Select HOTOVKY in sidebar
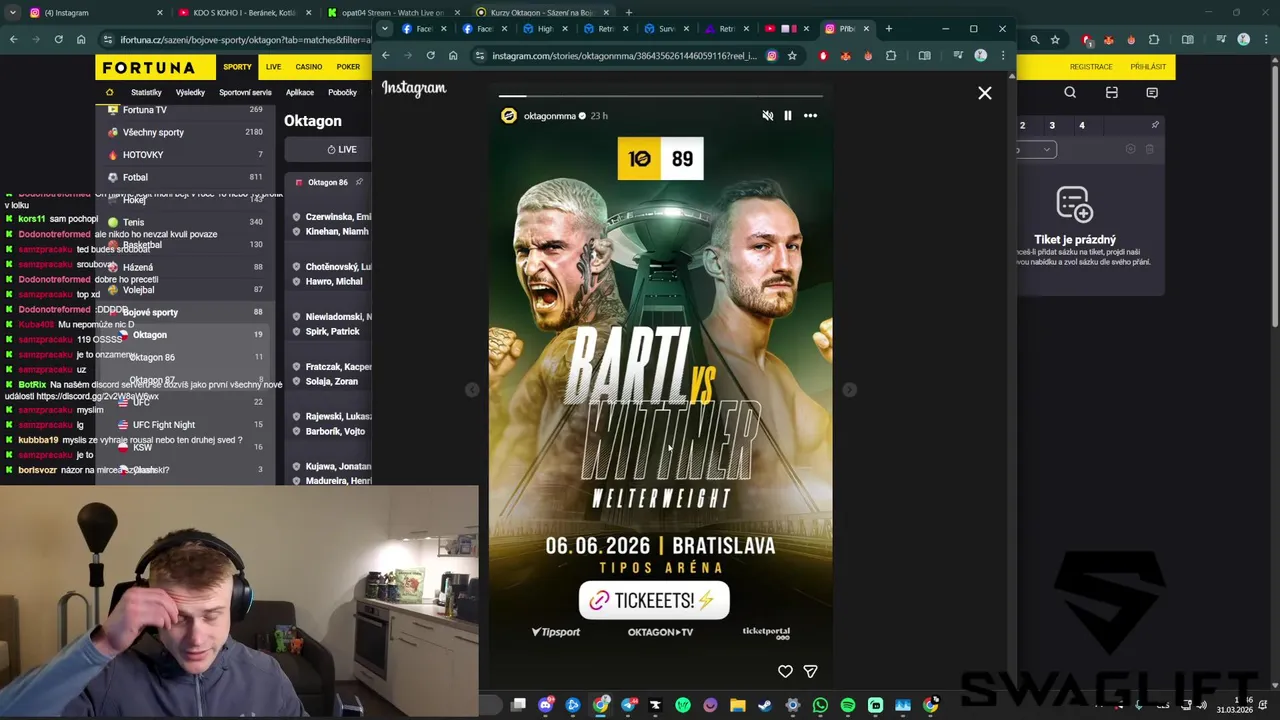This screenshot has width=1280, height=720. click(183, 155)
